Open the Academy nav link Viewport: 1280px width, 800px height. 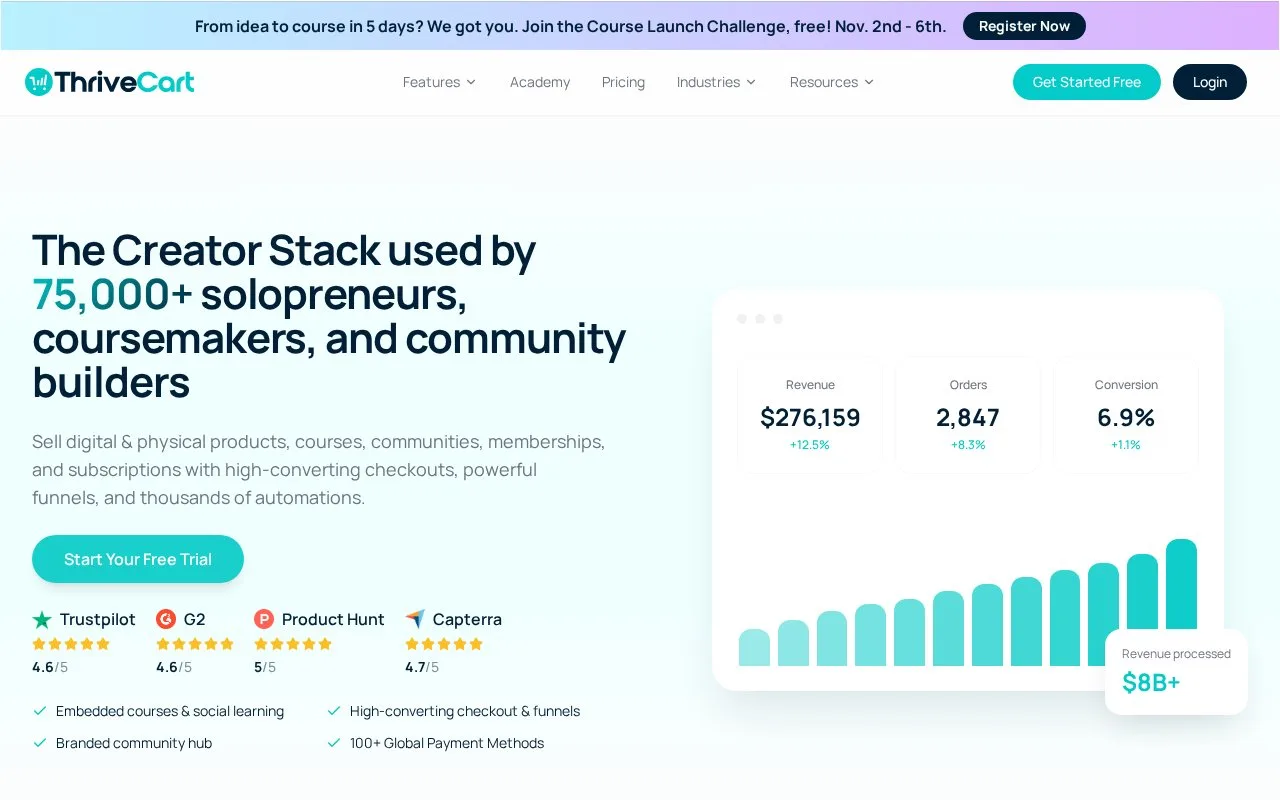pos(540,82)
